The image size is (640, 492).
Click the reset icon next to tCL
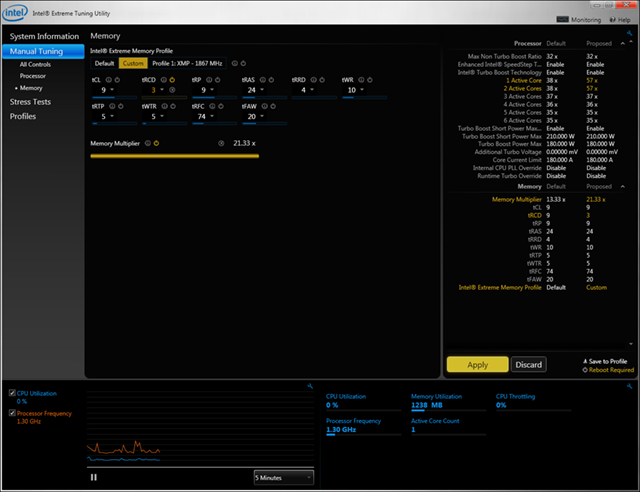(x=117, y=80)
